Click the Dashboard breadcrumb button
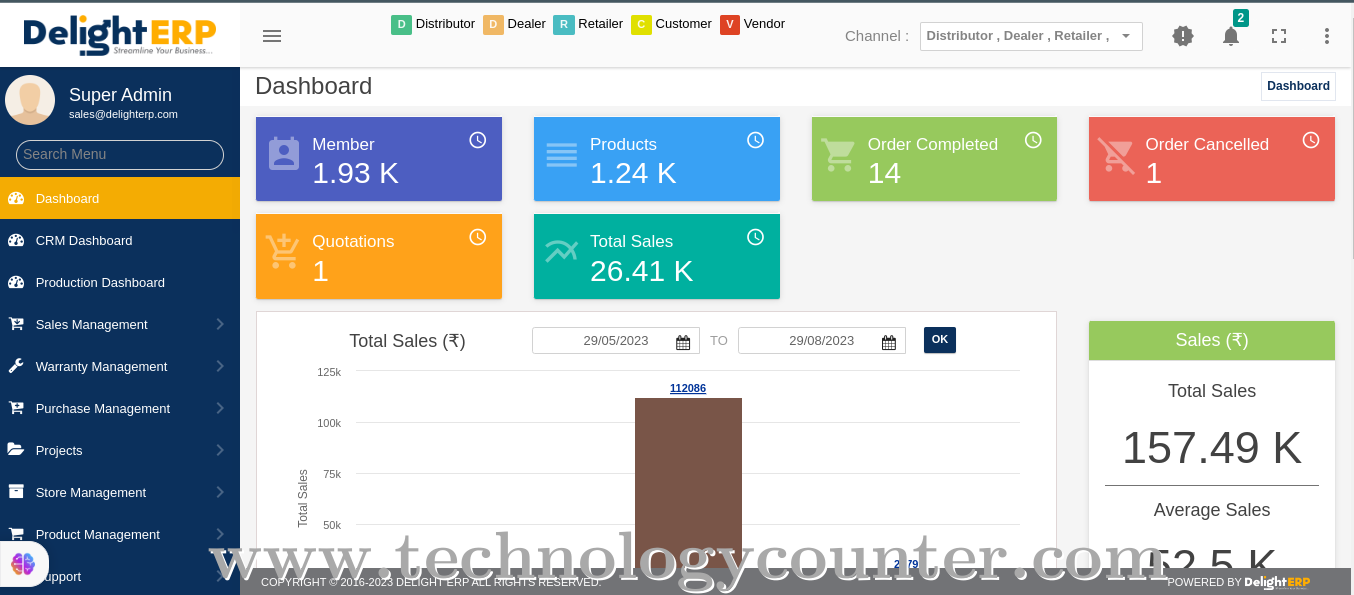This screenshot has height=595, width=1354. [1298, 86]
